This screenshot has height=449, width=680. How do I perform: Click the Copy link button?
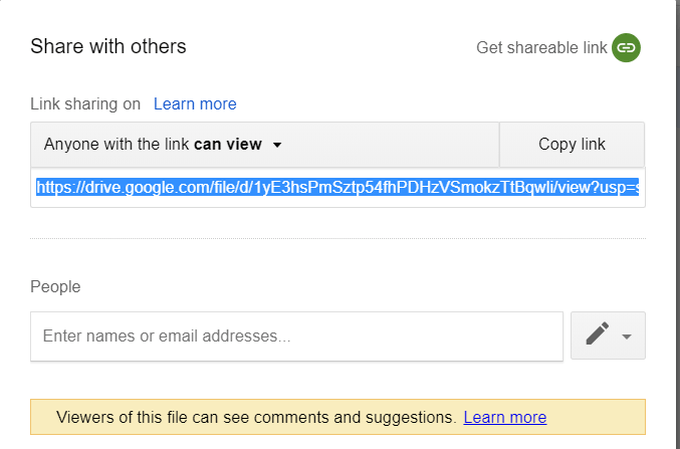[572, 144]
